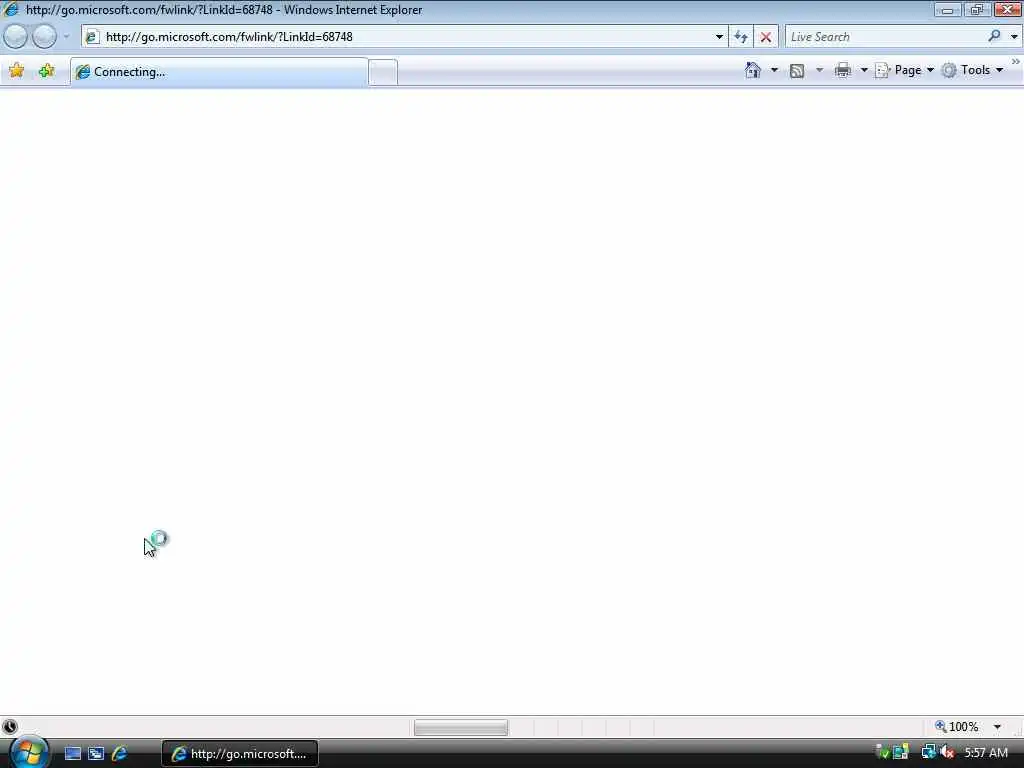Click the Refresh page icon
This screenshot has height=768, width=1024.
pos(741,37)
